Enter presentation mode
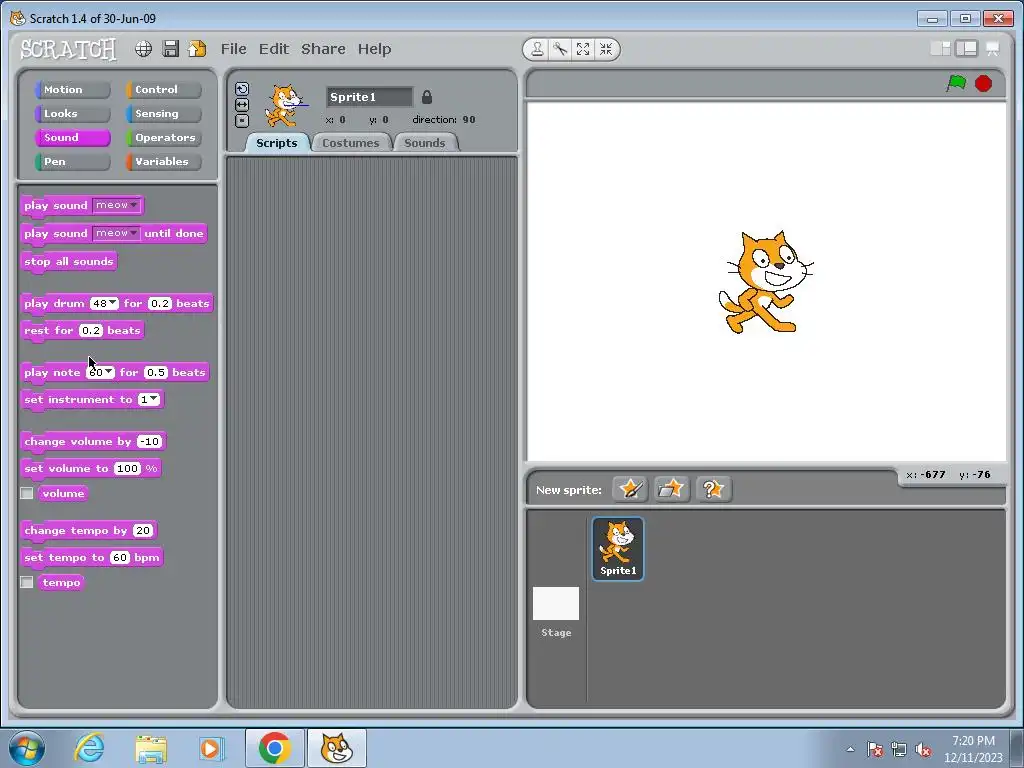This screenshot has height=768, width=1024. coord(993,49)
